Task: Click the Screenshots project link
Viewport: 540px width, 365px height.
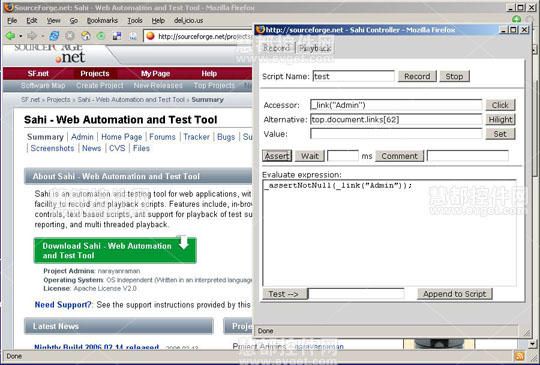Action: (52, 148)
